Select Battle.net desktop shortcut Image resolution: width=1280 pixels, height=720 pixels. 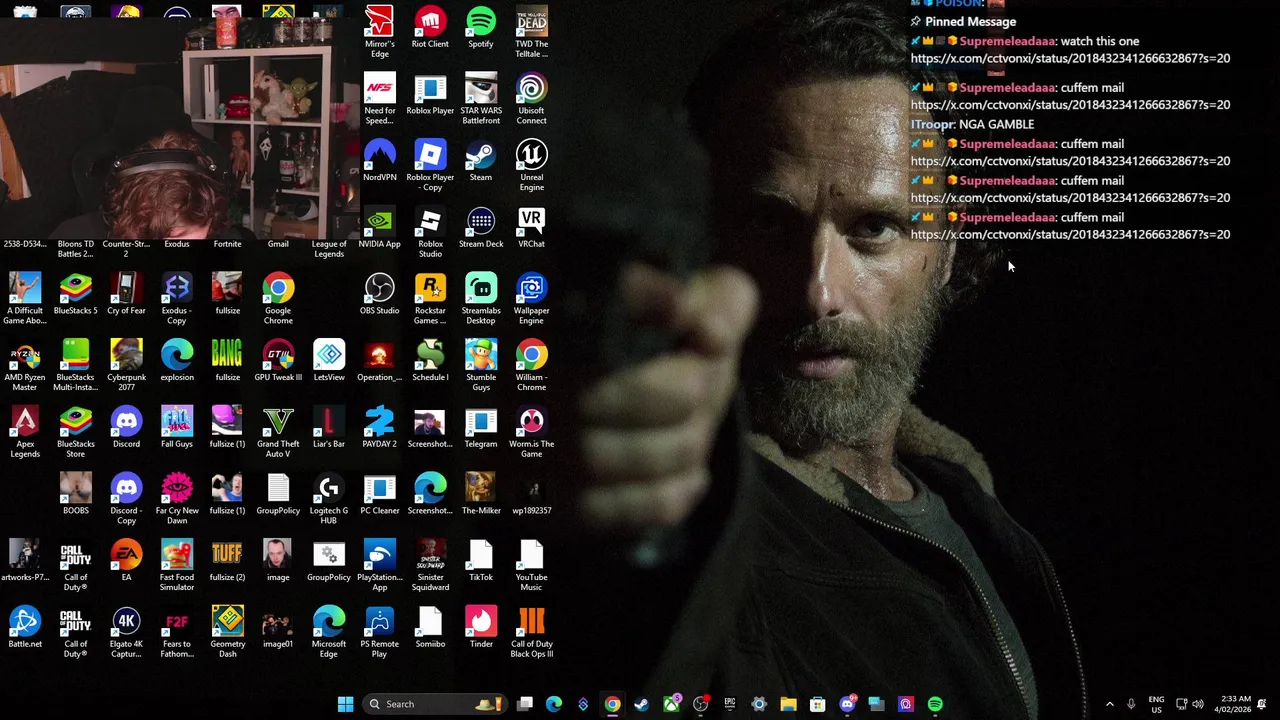pos(25,627)
